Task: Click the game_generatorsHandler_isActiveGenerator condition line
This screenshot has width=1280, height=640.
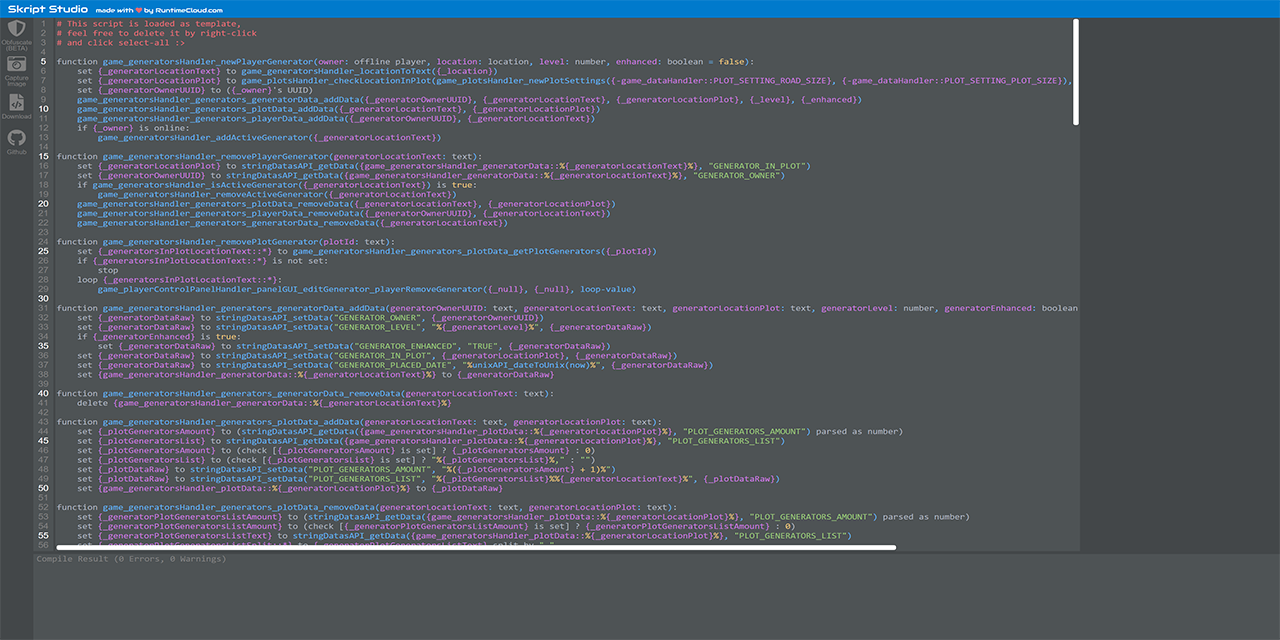Action: pos(277,185)
